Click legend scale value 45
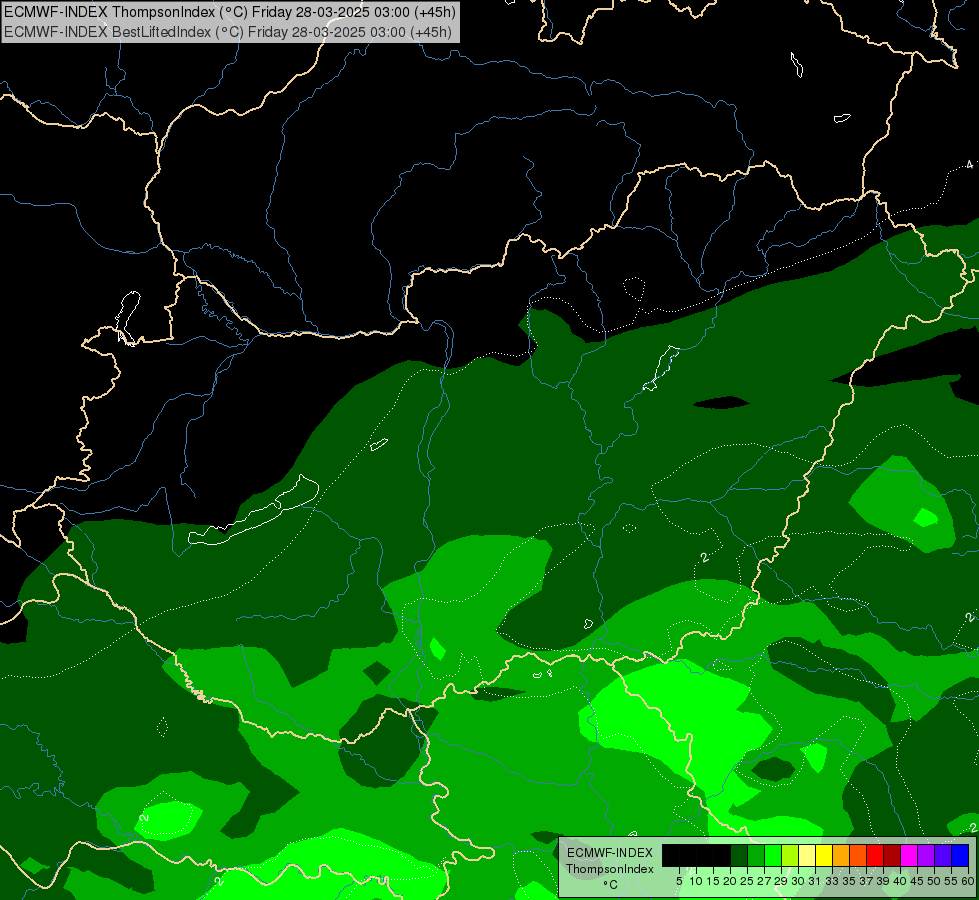Viewport: 979px width, 900px height. [x=917, y=881]
